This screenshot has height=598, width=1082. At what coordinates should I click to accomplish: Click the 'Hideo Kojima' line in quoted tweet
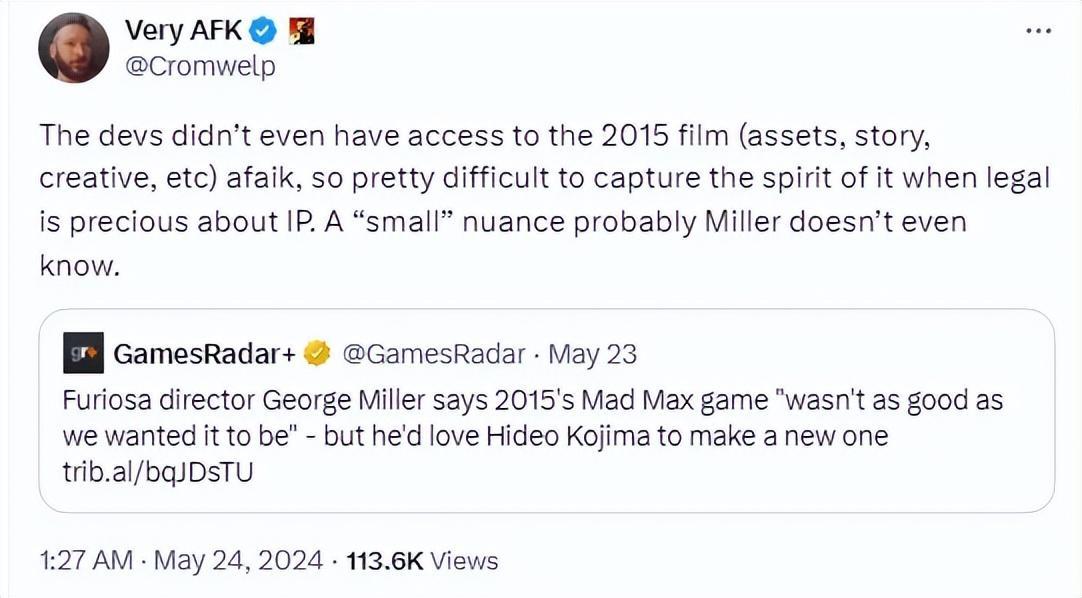[x=475, y=437]
